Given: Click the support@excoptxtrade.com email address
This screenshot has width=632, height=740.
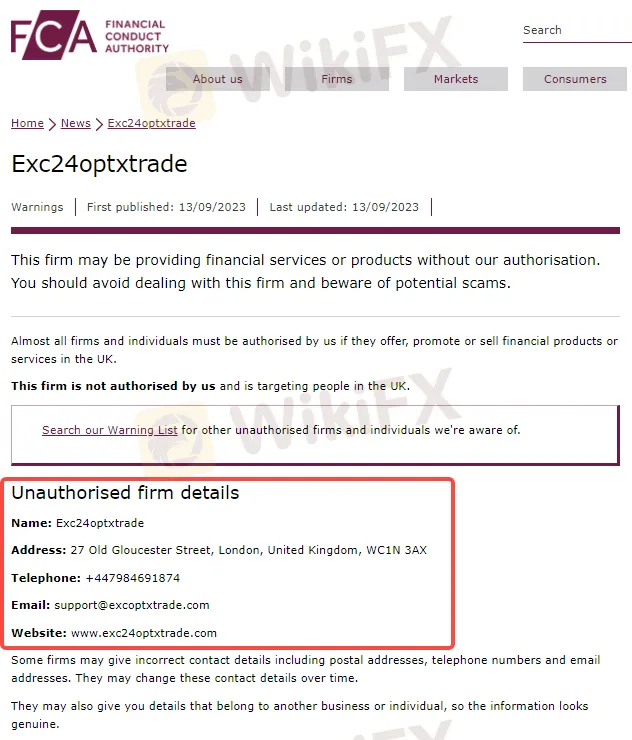Looking at the screenshot, I should (x=132, y=605).
